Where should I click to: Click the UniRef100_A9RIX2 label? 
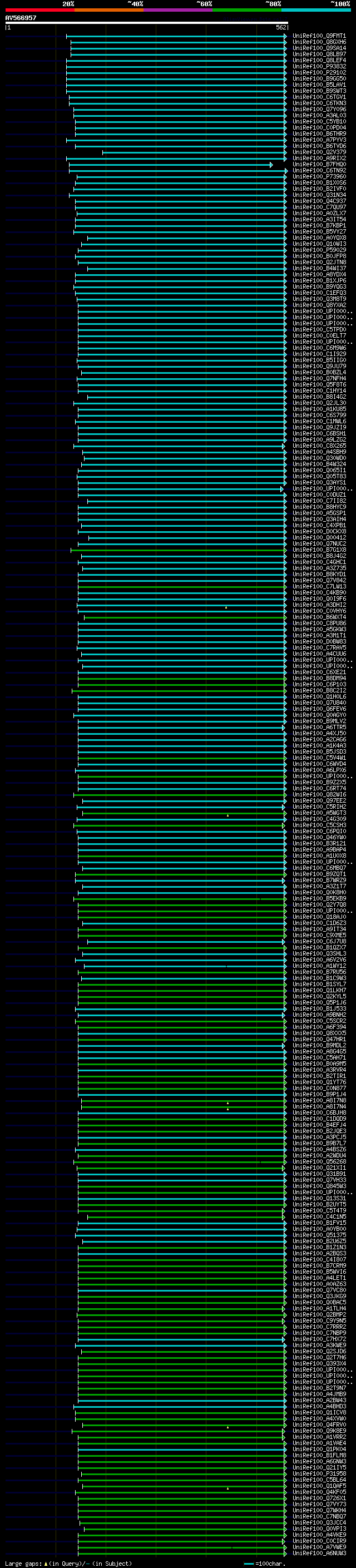point(319,159)
